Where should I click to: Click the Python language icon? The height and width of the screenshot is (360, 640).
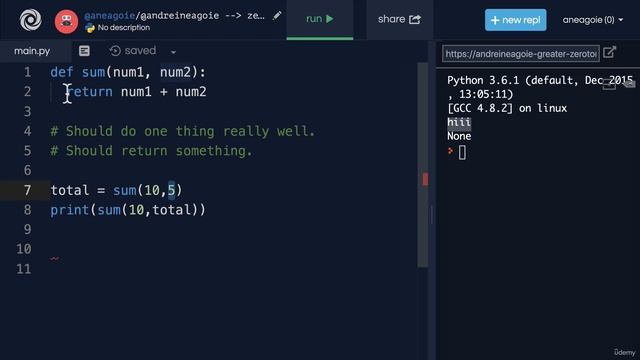point(90,28)
